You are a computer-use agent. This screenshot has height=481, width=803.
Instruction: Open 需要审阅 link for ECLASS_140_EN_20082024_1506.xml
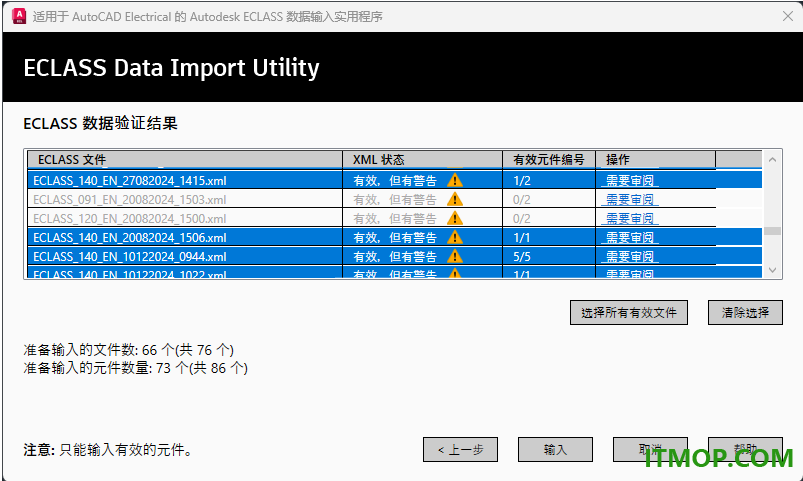point(630,238)
